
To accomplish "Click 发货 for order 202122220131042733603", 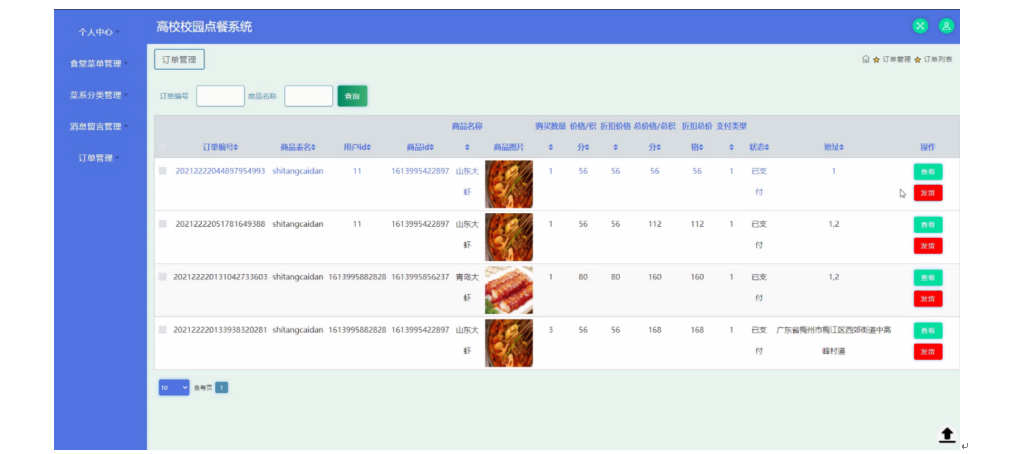I will [x=928, y=298].
